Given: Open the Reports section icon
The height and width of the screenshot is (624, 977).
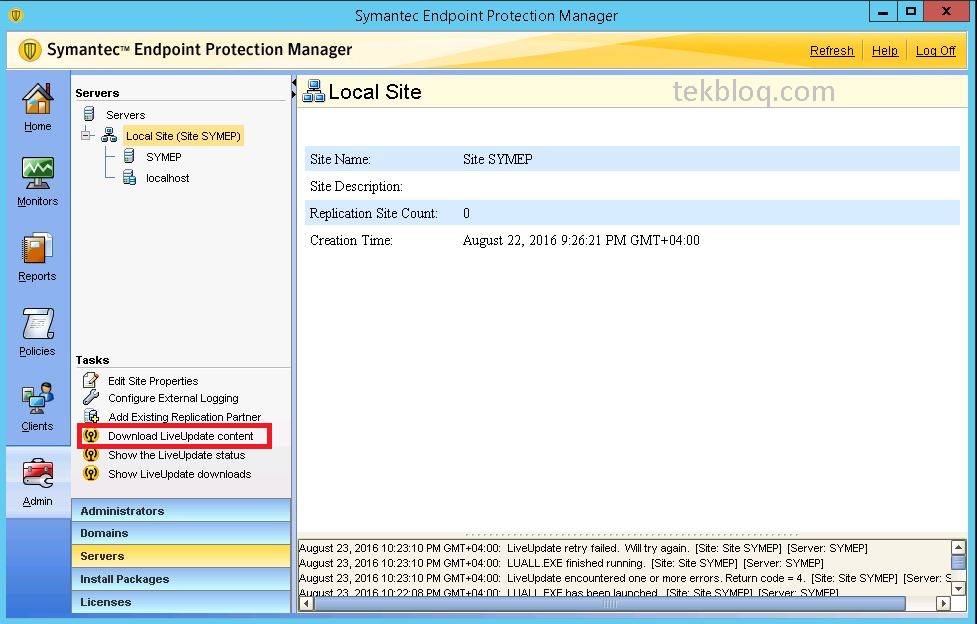Looking at the screenshot, I should 37,249.
